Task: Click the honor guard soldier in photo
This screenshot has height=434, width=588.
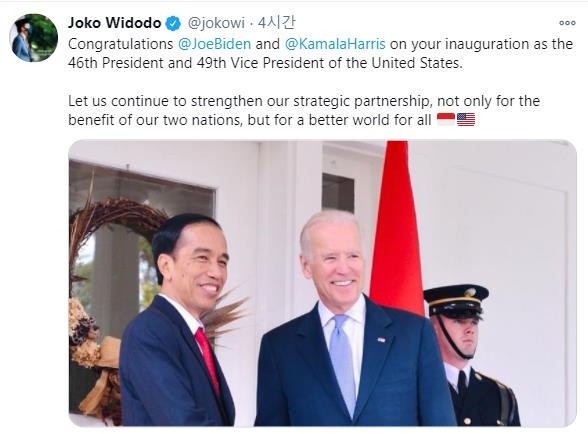Action: [472, 356]
